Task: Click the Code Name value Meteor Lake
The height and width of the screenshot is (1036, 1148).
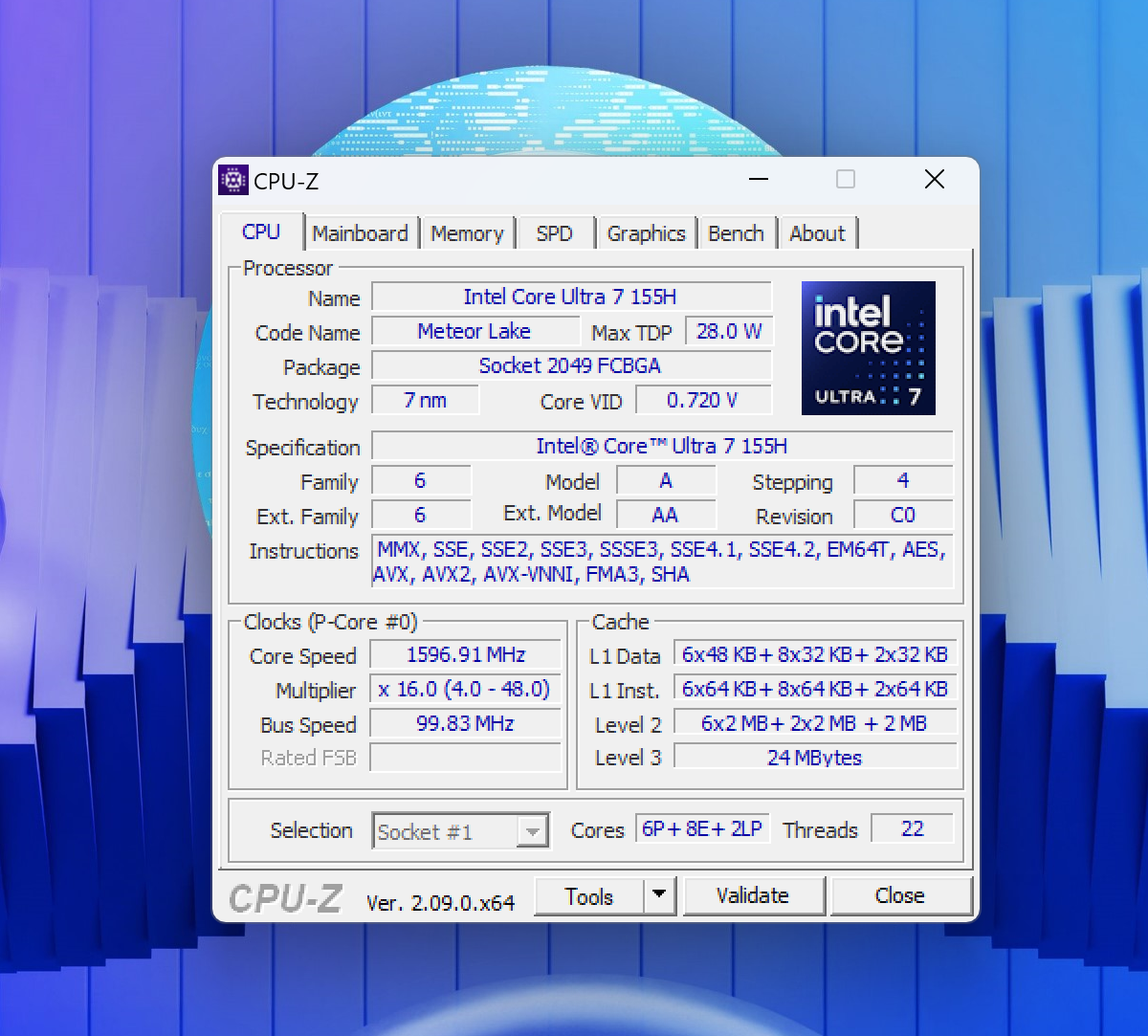Action: pos(475,331)
